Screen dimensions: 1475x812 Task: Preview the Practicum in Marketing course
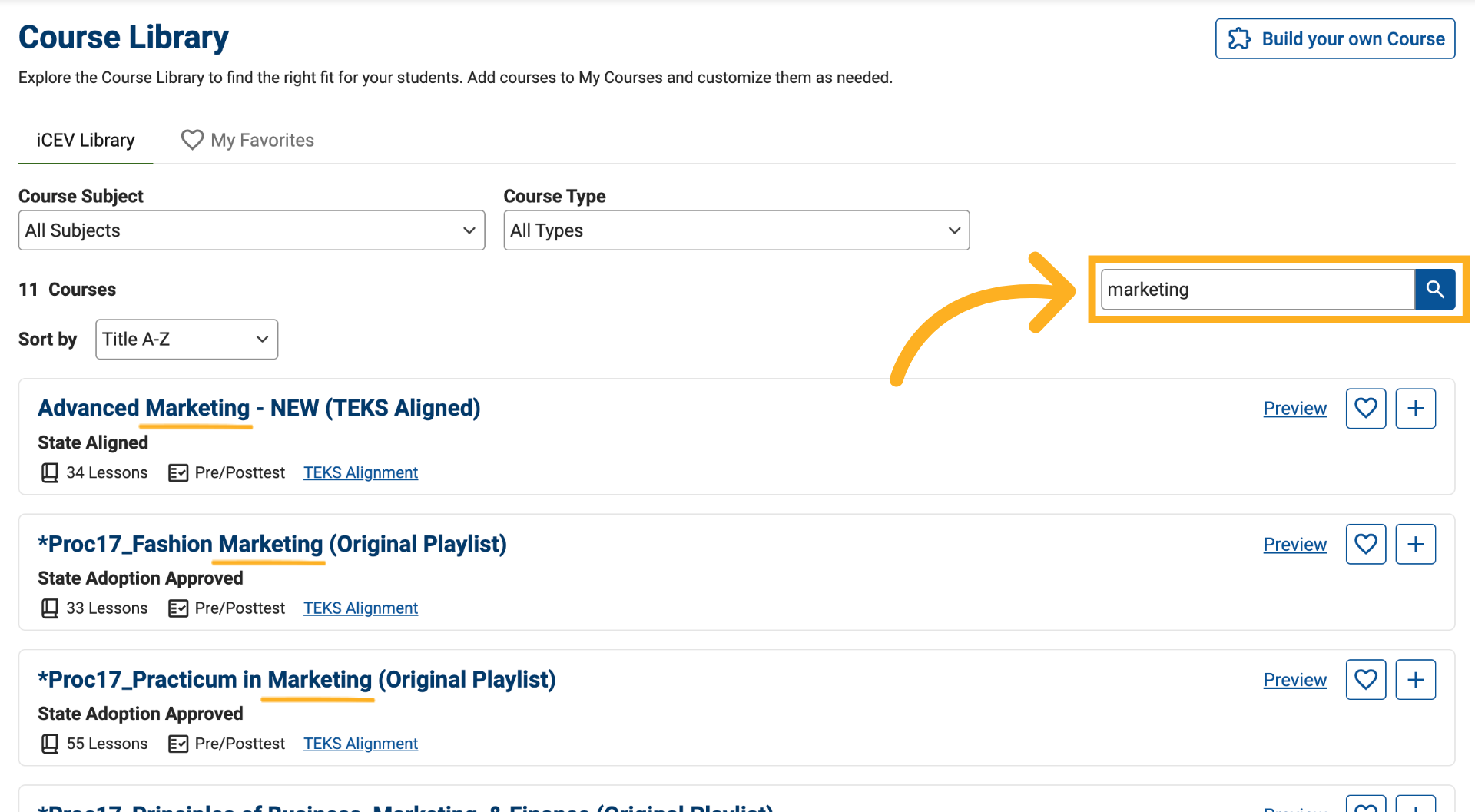coord(1294,680)
